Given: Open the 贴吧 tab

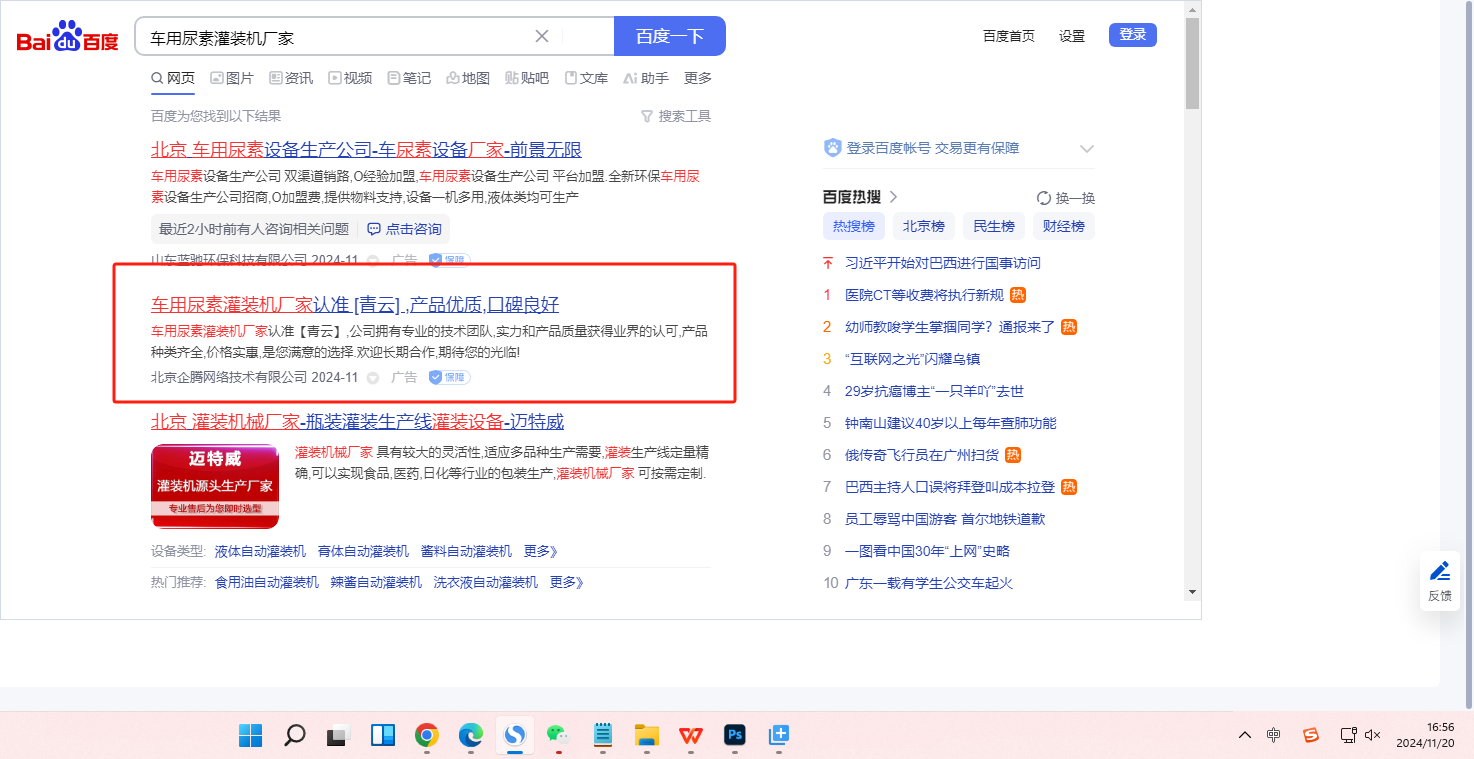Looking at the screenshot, I should [x=527, y=78].
